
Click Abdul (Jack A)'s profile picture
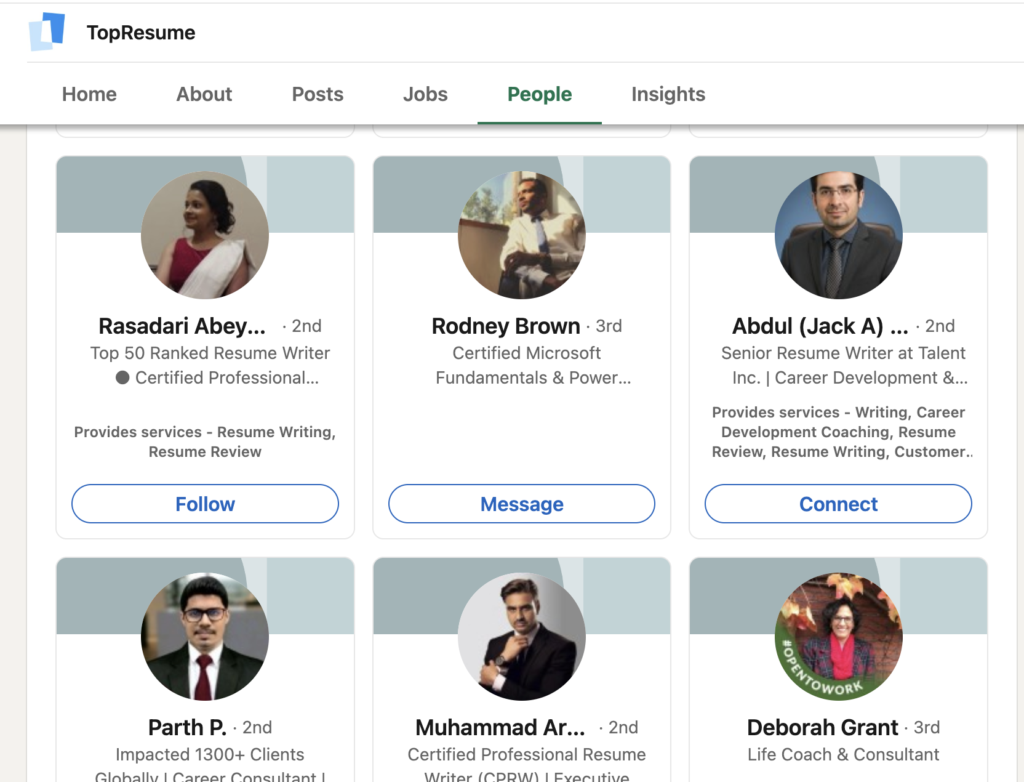[x=838, y=235]
